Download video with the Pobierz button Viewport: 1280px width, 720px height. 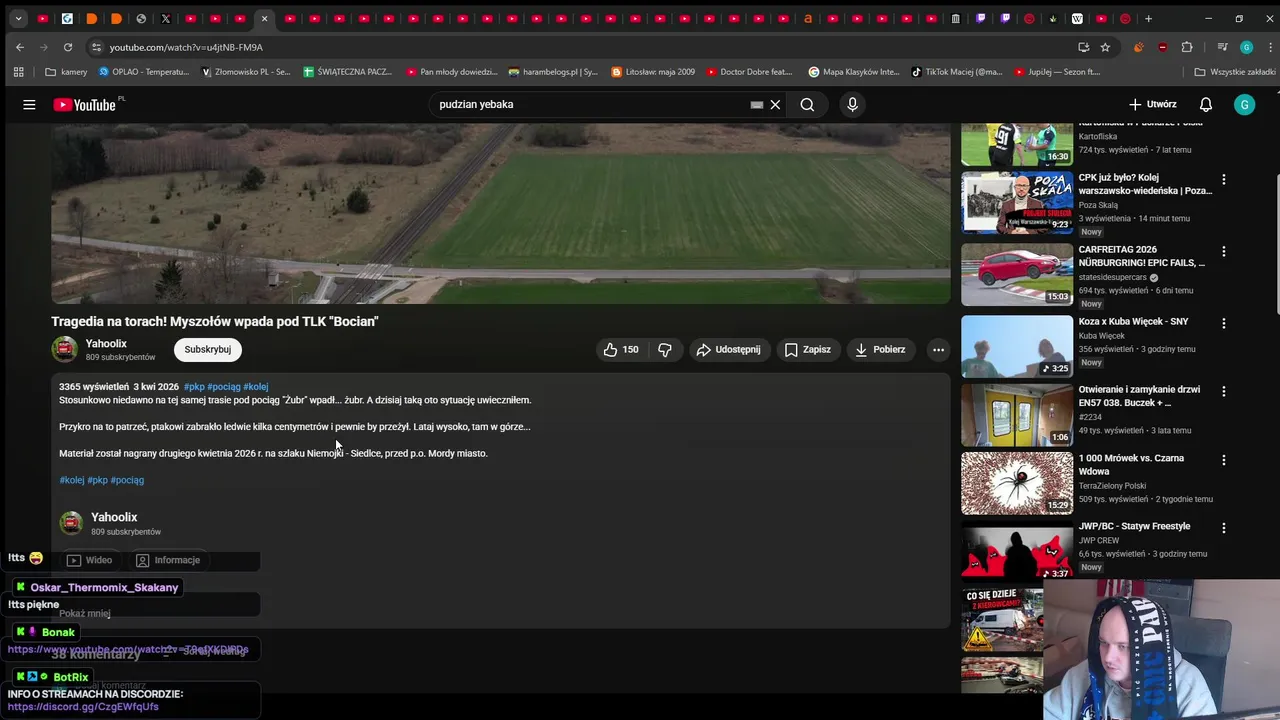pyautogui.click(x=881, y=349)
